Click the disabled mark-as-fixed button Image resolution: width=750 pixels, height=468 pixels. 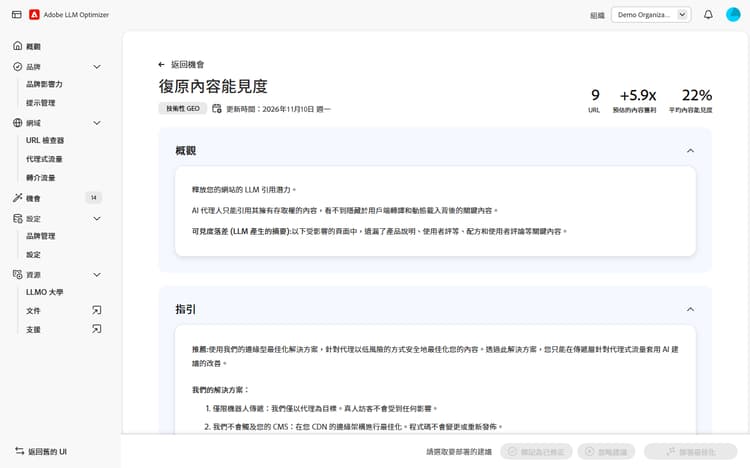point(536,451)
